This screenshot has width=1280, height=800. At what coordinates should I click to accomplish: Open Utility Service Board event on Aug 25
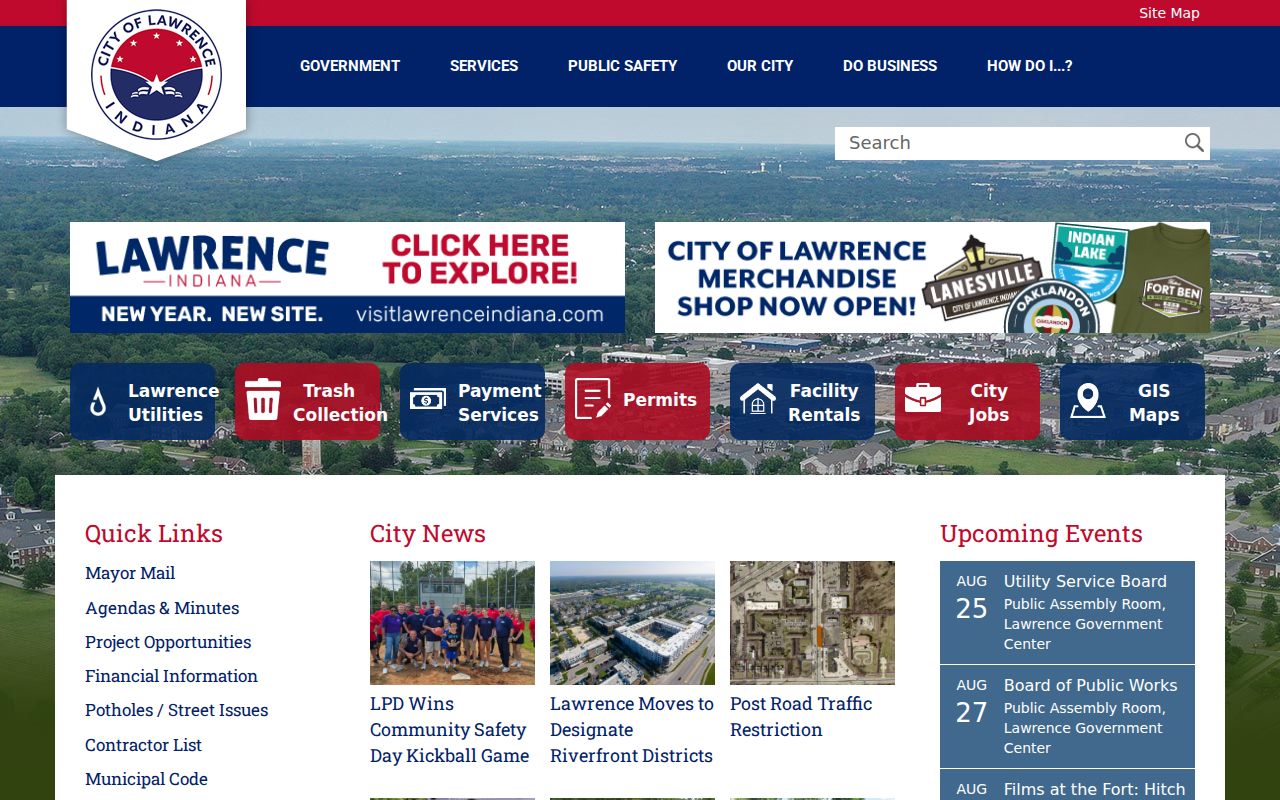point(1067,612)
